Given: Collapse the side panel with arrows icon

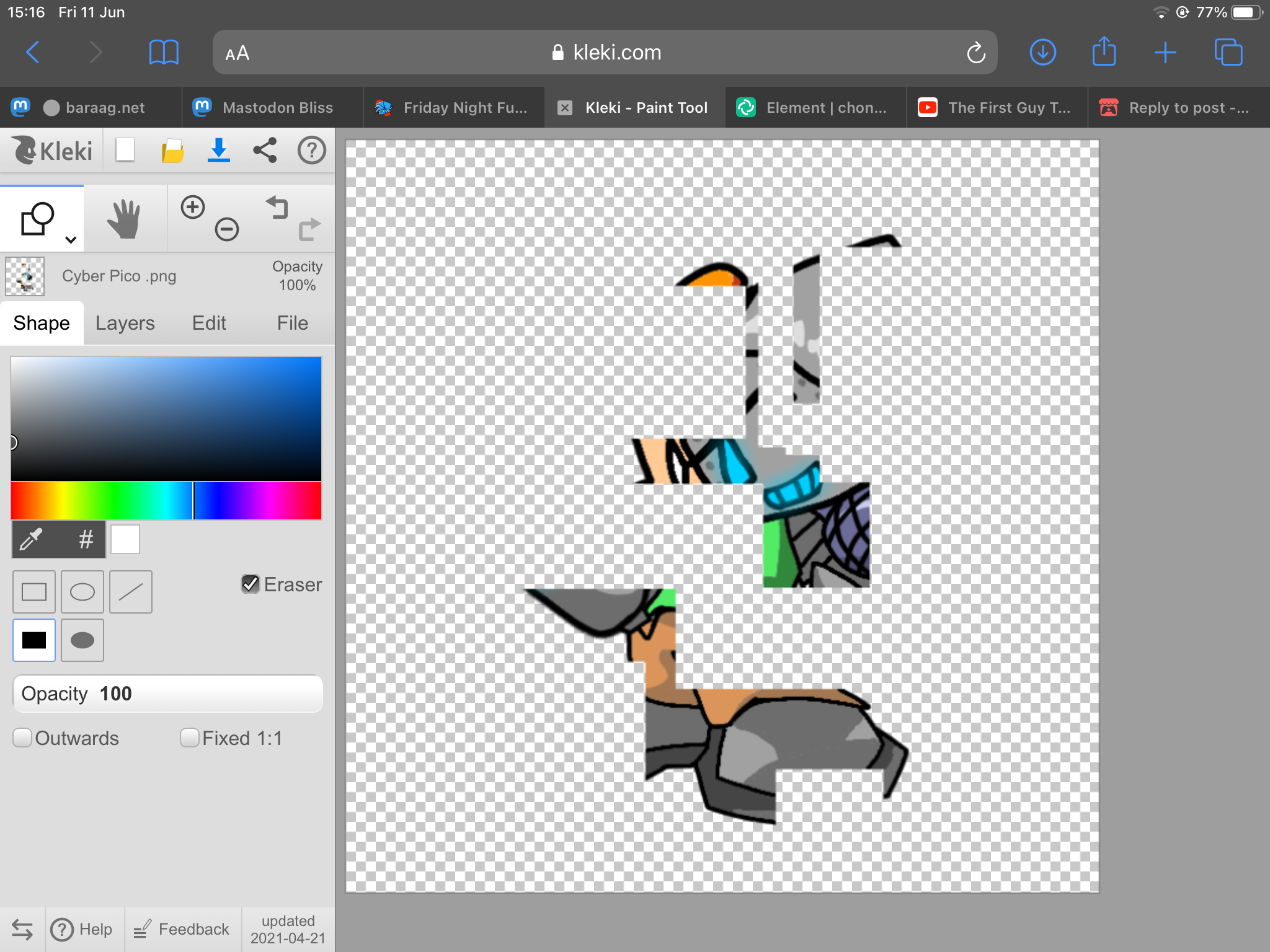Looking at the screenshot, I should pos(22,929).
